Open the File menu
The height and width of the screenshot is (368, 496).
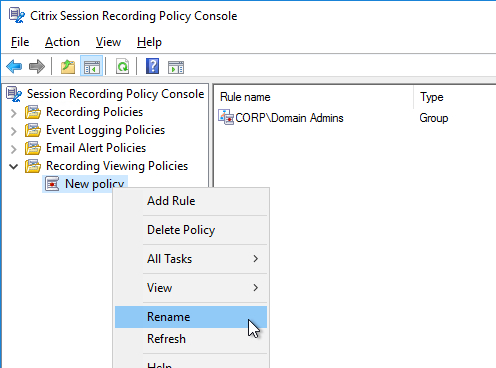20,42
